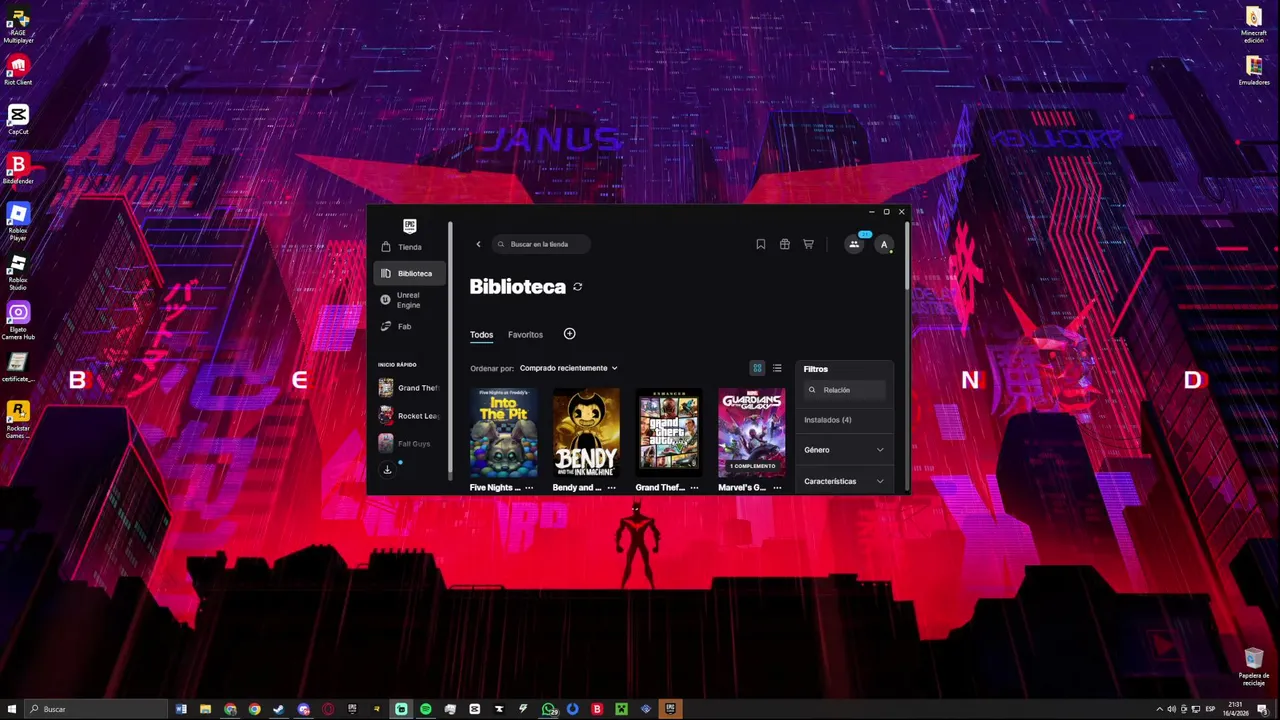Viewport: 1280px width, 720px height.
Task: Select Biblioteca in the sidebar
Action: 410,273
